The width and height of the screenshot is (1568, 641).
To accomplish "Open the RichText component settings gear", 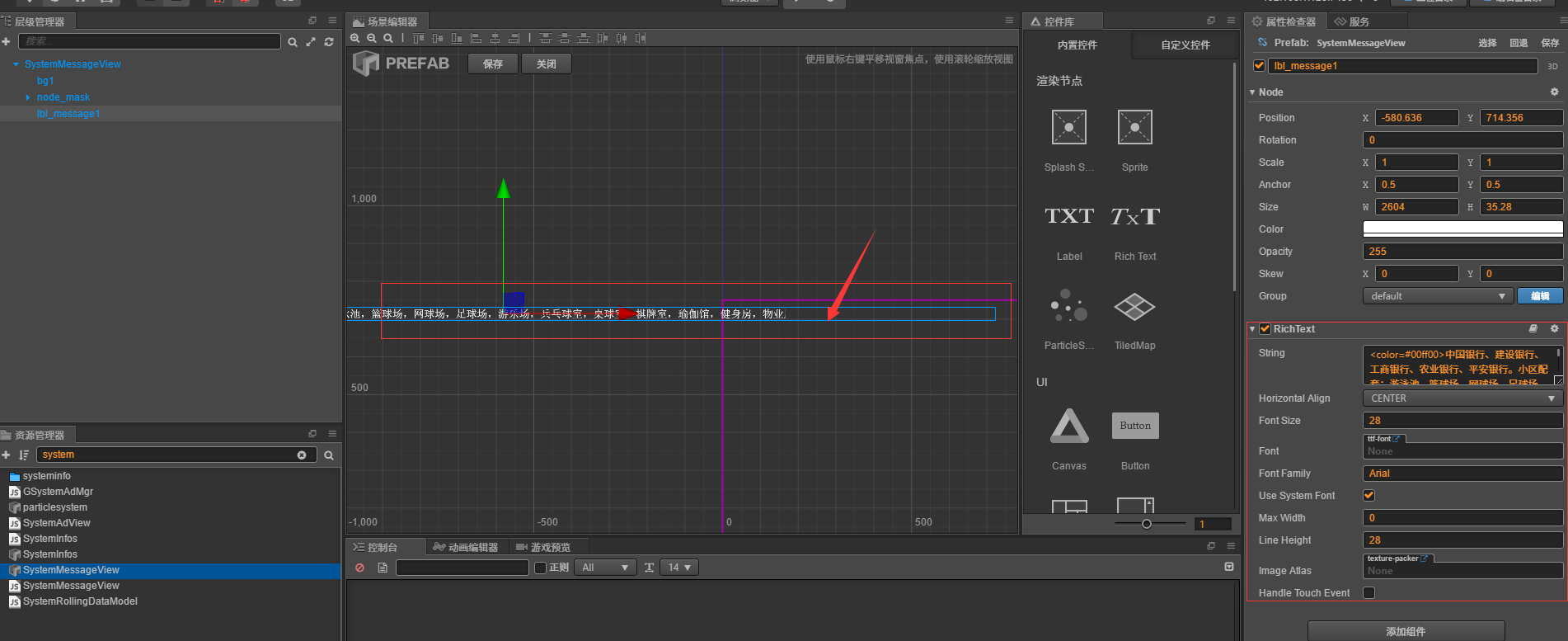I will point(1554,328).
